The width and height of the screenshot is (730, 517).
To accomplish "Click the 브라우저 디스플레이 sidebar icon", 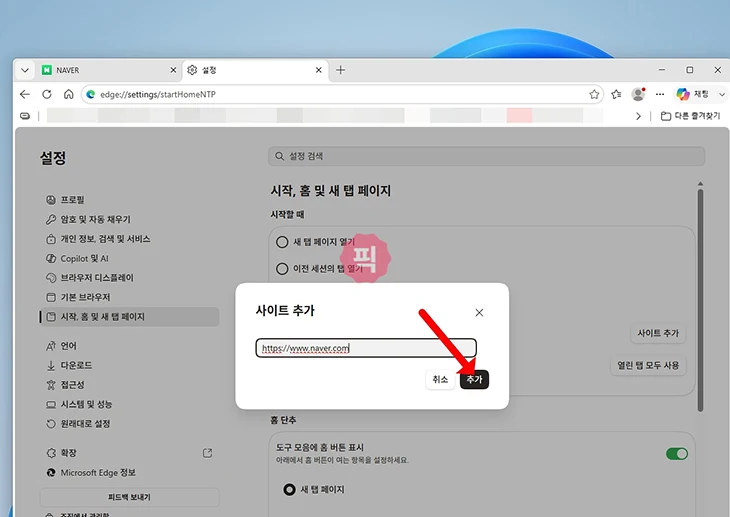I will point(51,278).
